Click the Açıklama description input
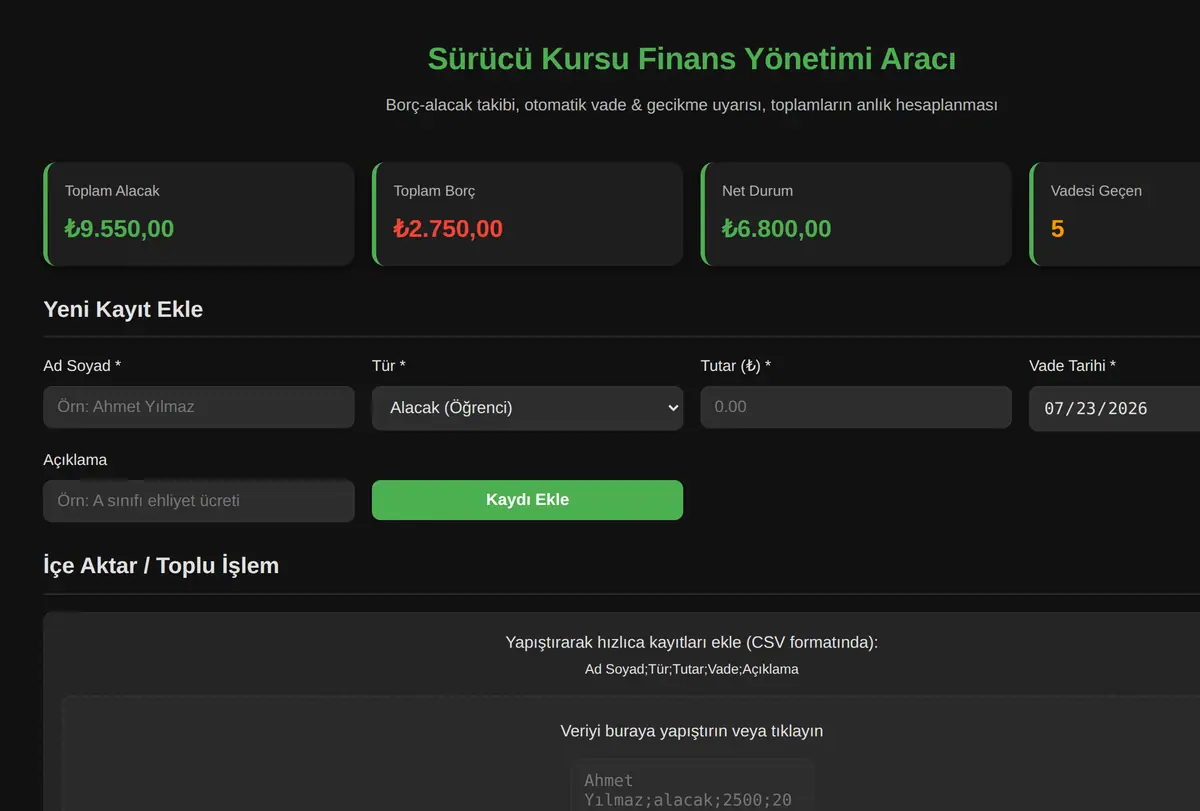The height and width of the screenshot is (811, 1200). click(x=199, y=501)
